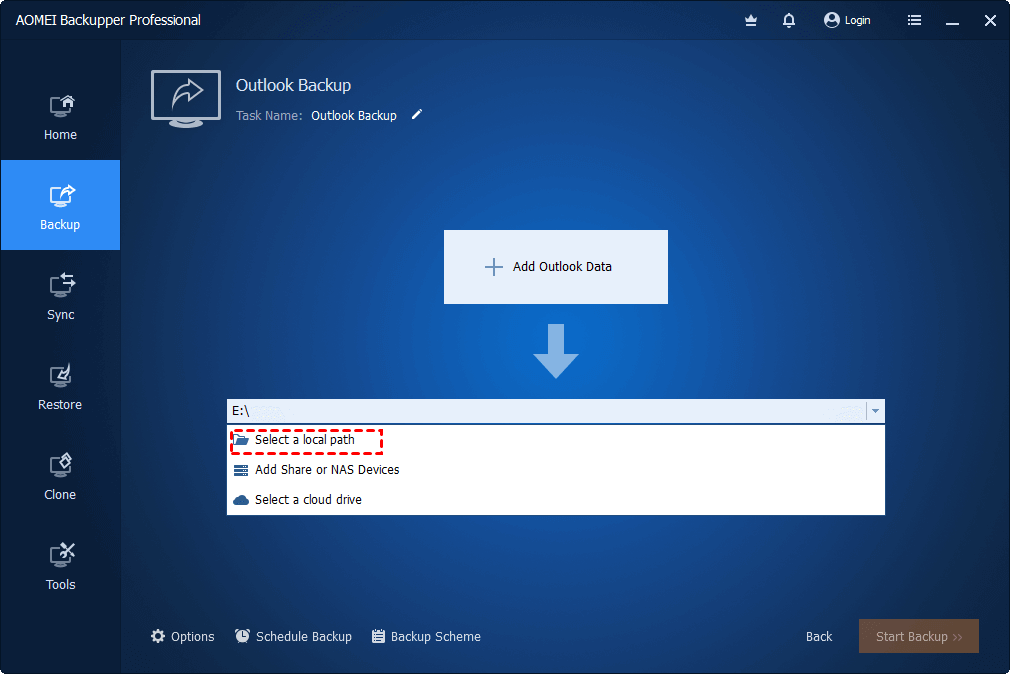The image size is (1010, 674).
Task: Click the Outlook Backup monitor icon
Action: [x=186, y=98]
